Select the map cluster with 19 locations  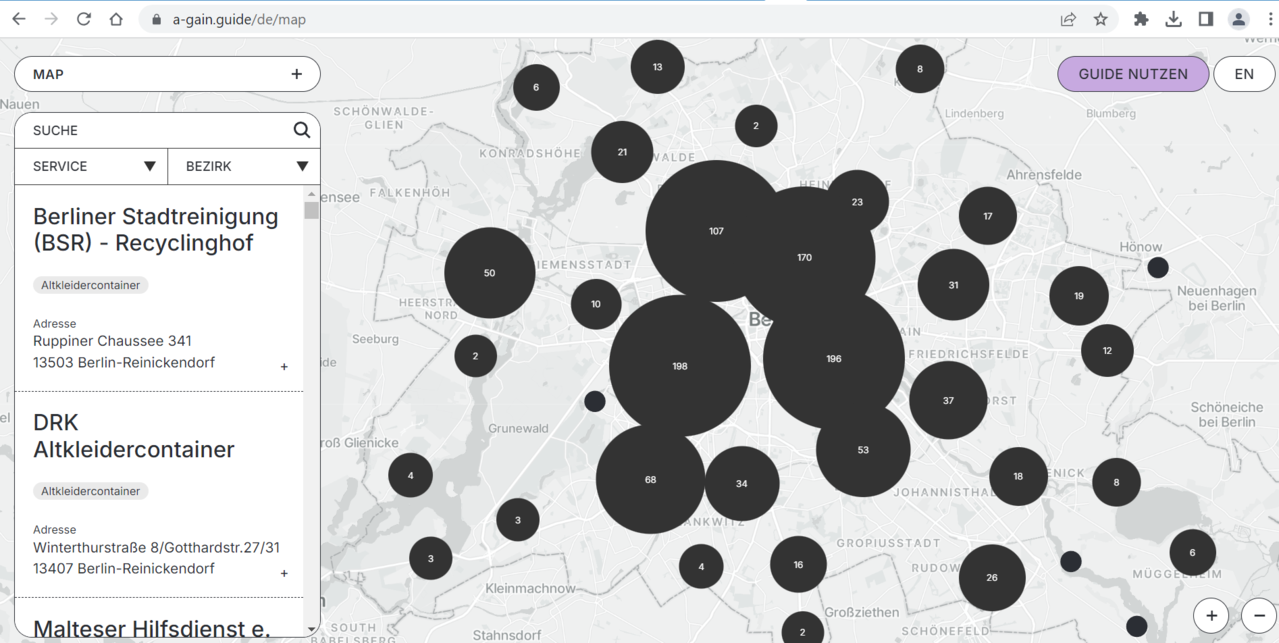1079,296
